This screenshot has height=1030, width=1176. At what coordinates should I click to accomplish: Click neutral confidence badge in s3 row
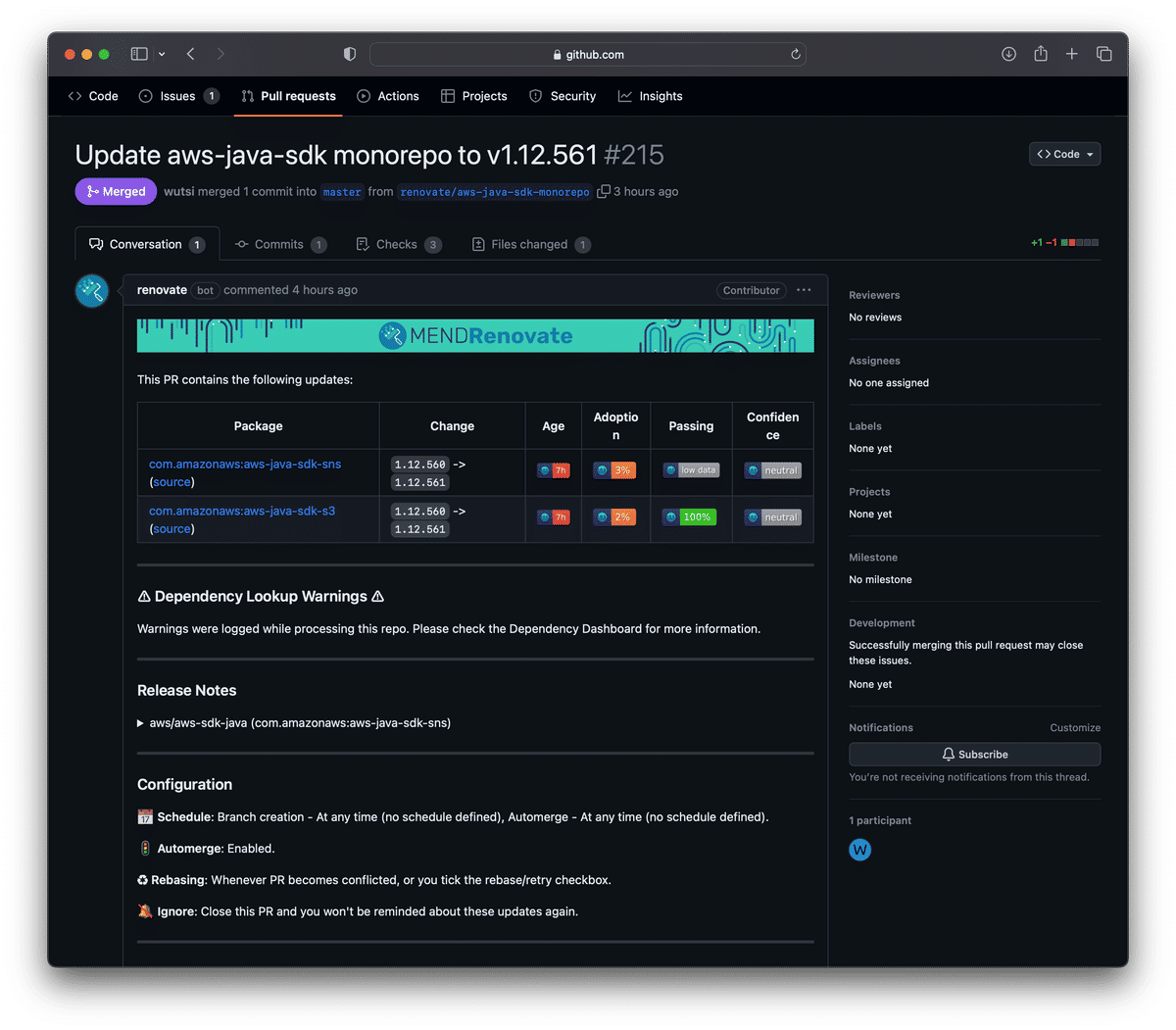[x=772, y=517]
